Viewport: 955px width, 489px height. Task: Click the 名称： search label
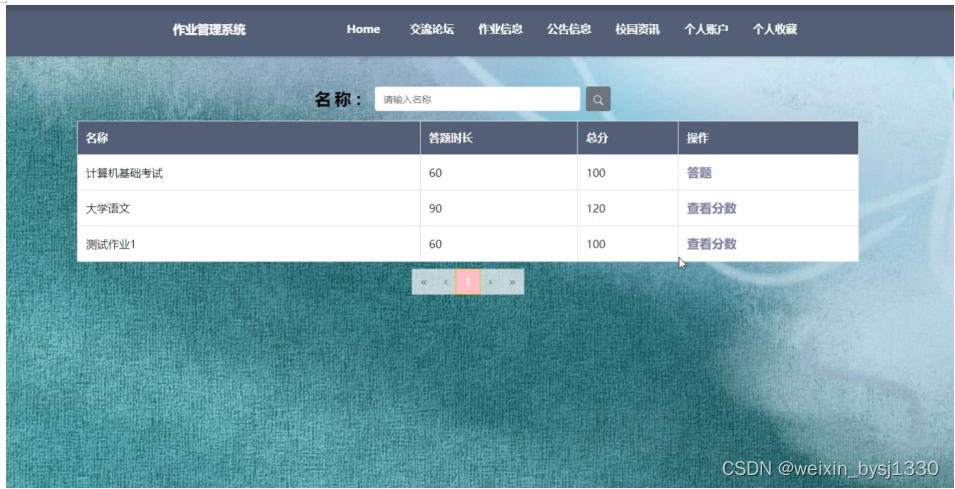(x=339, y=99)
